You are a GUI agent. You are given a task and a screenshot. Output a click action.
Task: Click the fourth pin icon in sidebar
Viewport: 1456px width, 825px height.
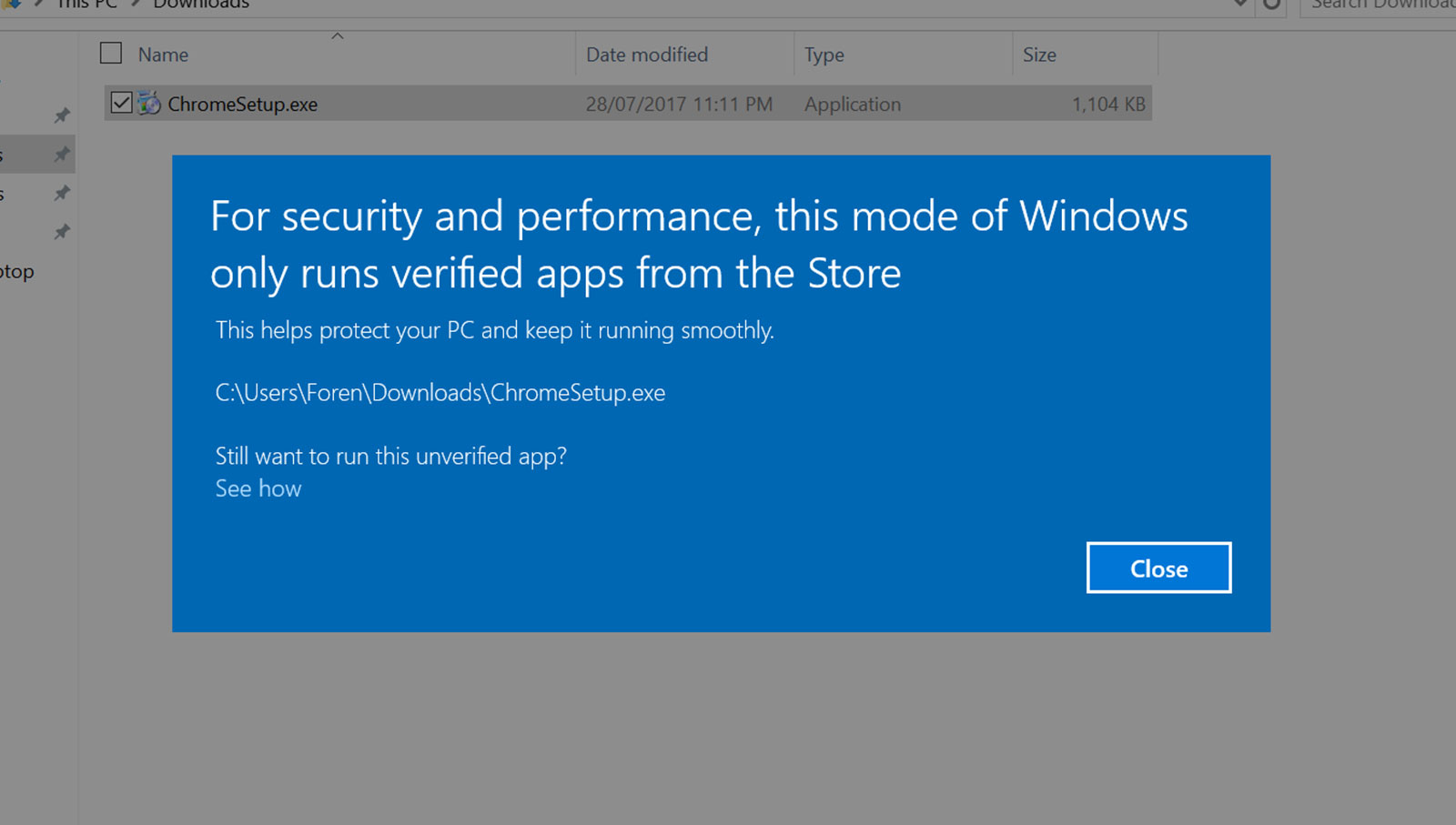pyautogui.click(x=62, y=232)
